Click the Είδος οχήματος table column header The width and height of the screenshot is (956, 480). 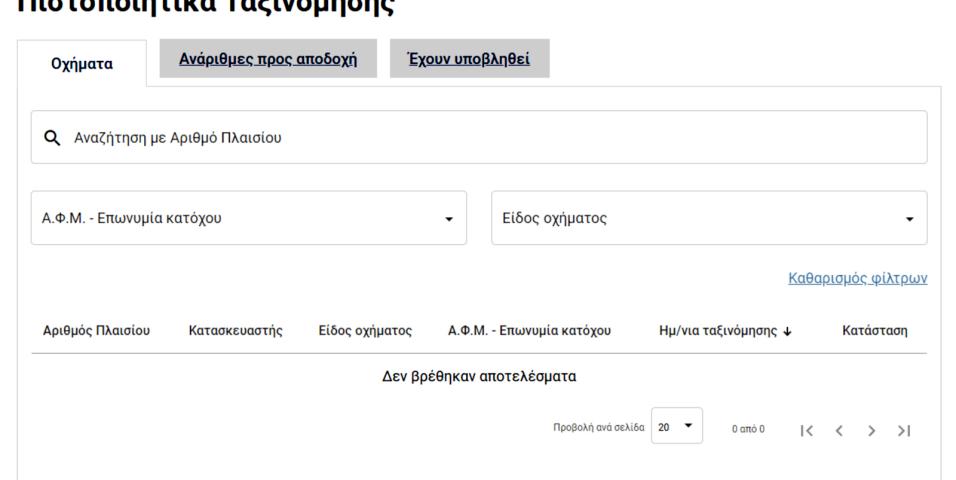pyautogui.click(x=365, y=331)
